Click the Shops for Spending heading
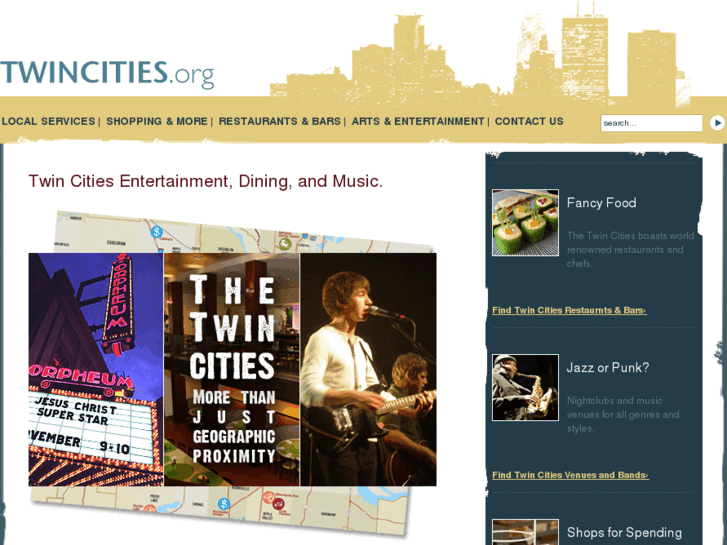This screenshot has width=727, height=545. pos(624,532)
